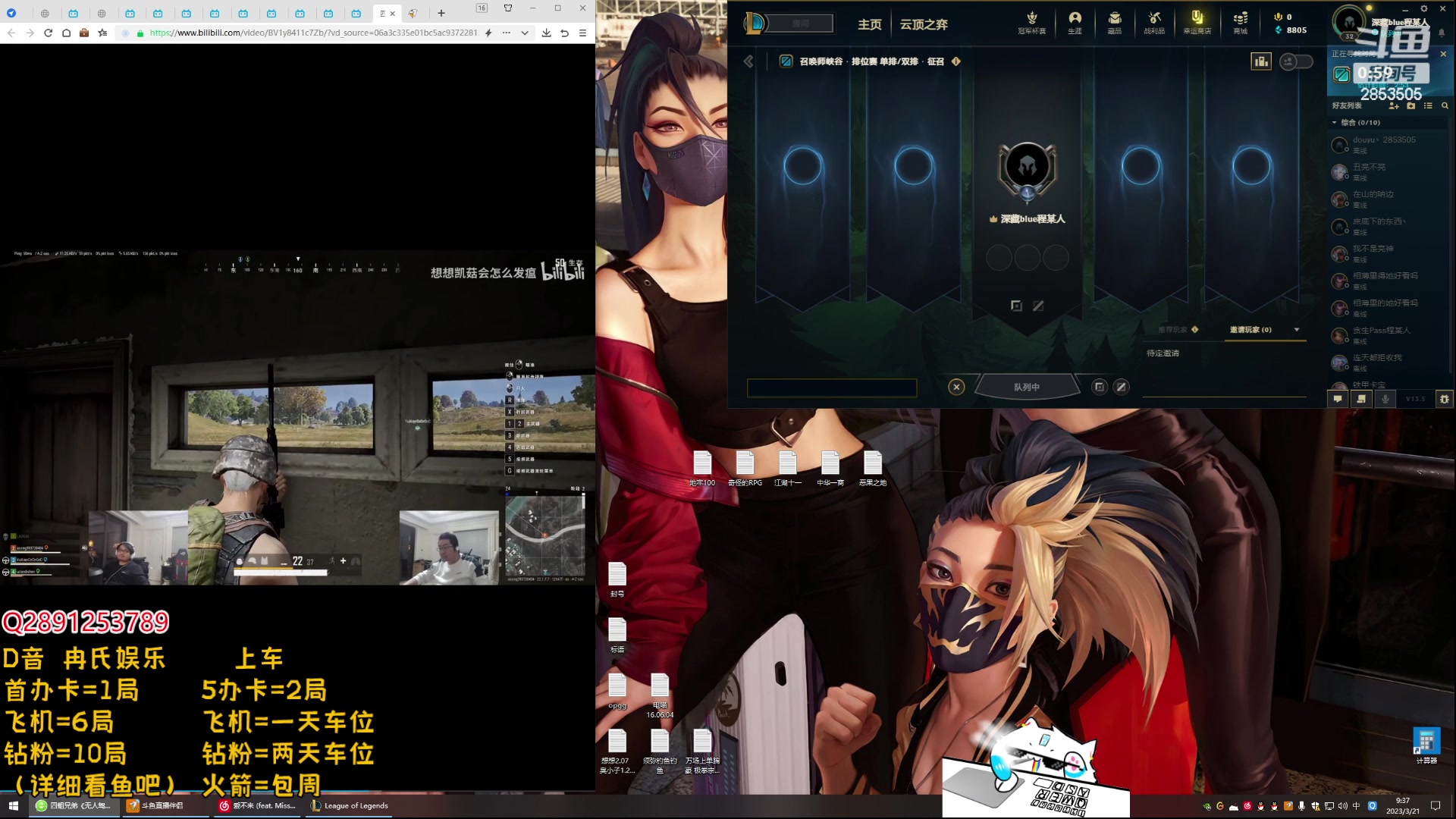Click add friend icon in friends list
The width and height of the screenshot is (1456, 819).
(x=1394, y=105)
